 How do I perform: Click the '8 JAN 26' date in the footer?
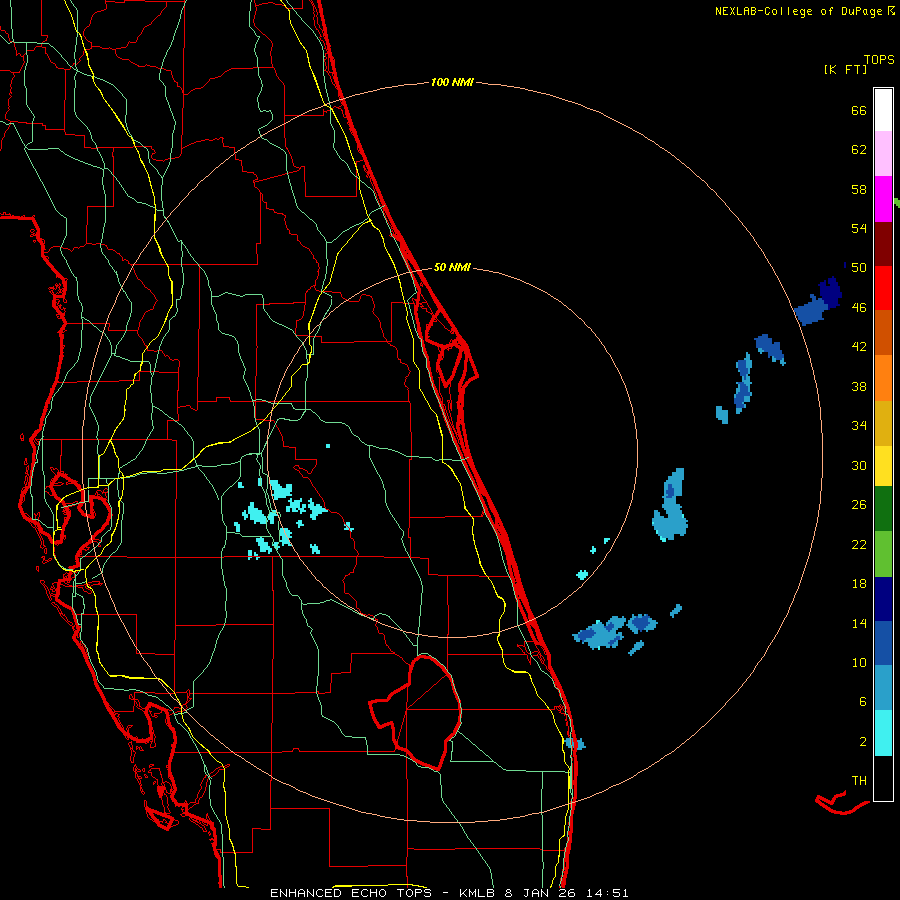click(538, 893)
